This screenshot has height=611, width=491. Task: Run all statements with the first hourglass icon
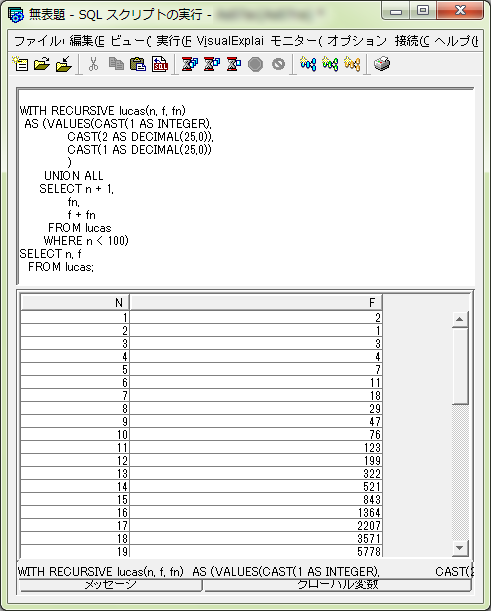pos(190,64)
